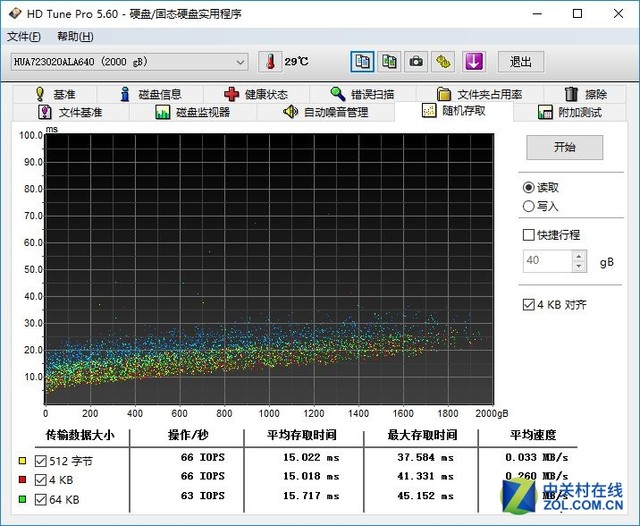640x526 pixels.
Task: Click the random access scatter graph
Action: pos(269,269)
